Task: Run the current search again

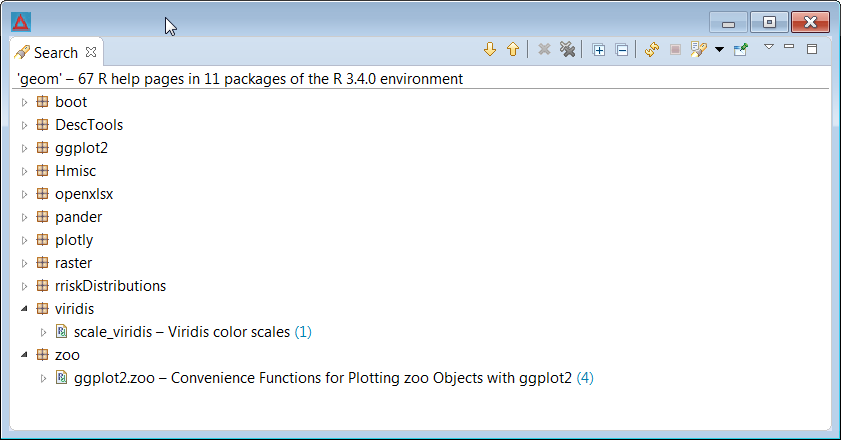Action: coord(652,50)
